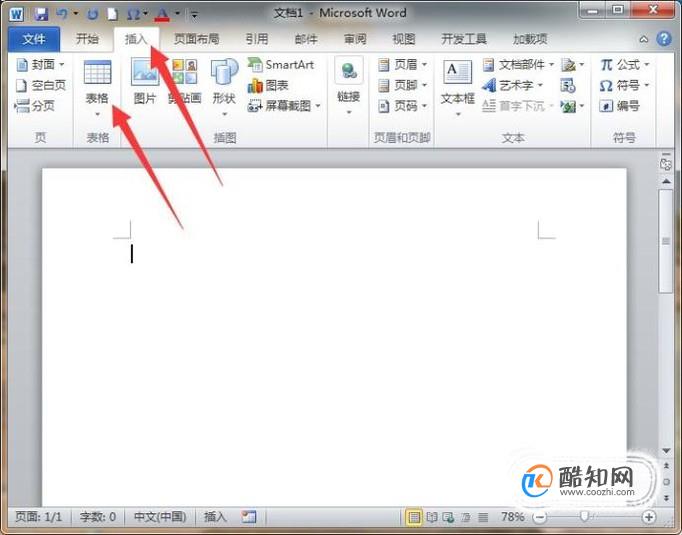
Task: Click the zoom in plus button
Action: click(649, 517)
